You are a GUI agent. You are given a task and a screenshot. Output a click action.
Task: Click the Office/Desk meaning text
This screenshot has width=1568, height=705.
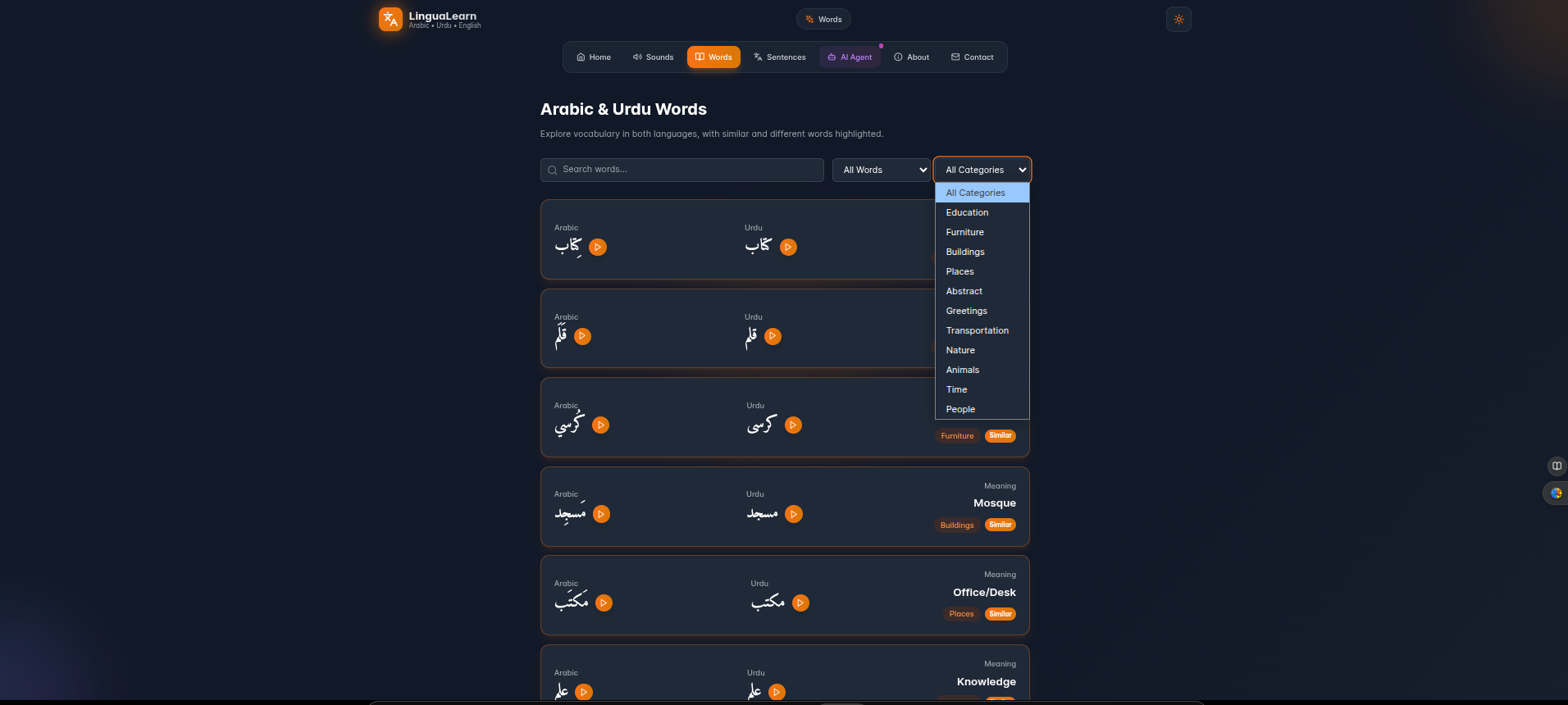point(984,593)
